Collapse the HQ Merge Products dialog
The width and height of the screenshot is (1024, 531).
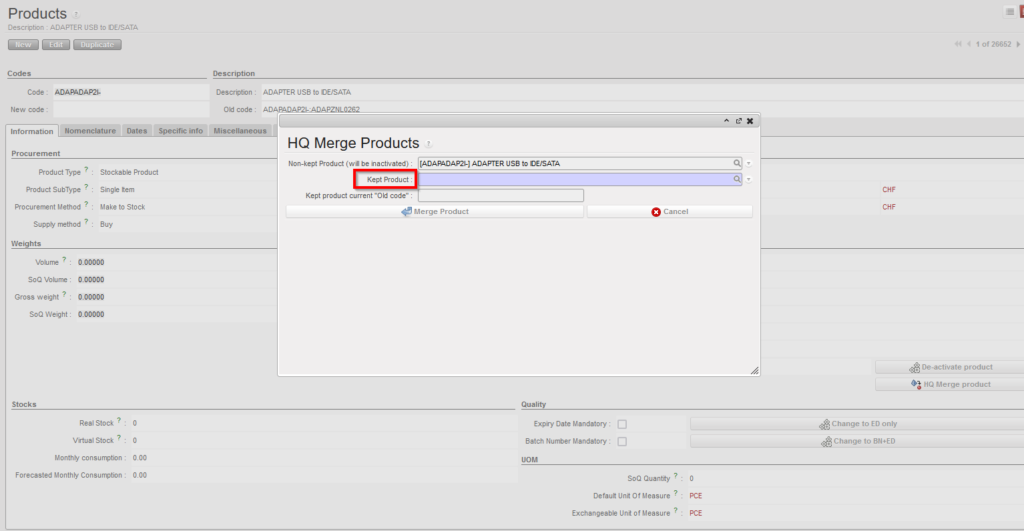pos(727,121)
